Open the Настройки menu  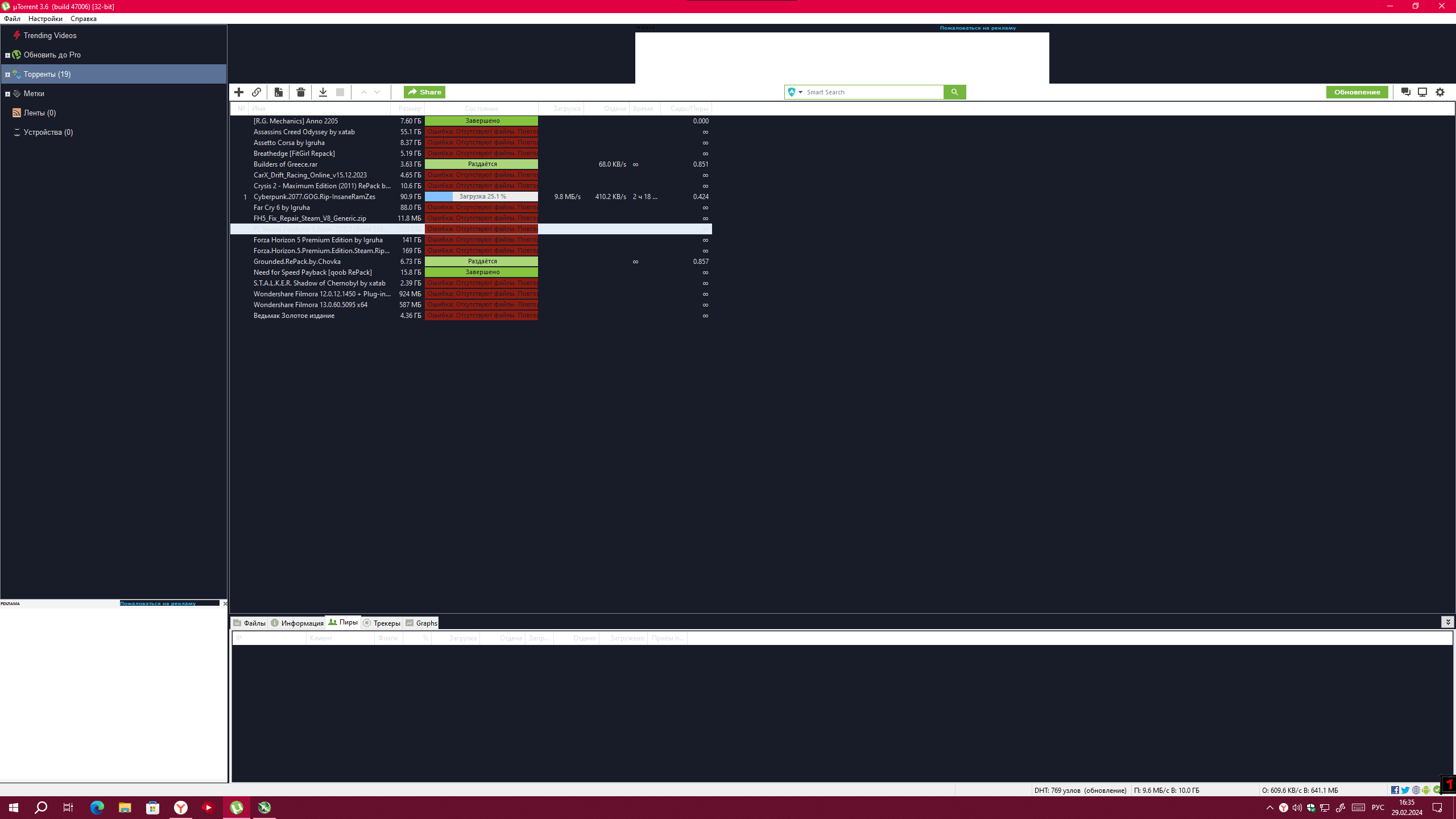[45, 19]
